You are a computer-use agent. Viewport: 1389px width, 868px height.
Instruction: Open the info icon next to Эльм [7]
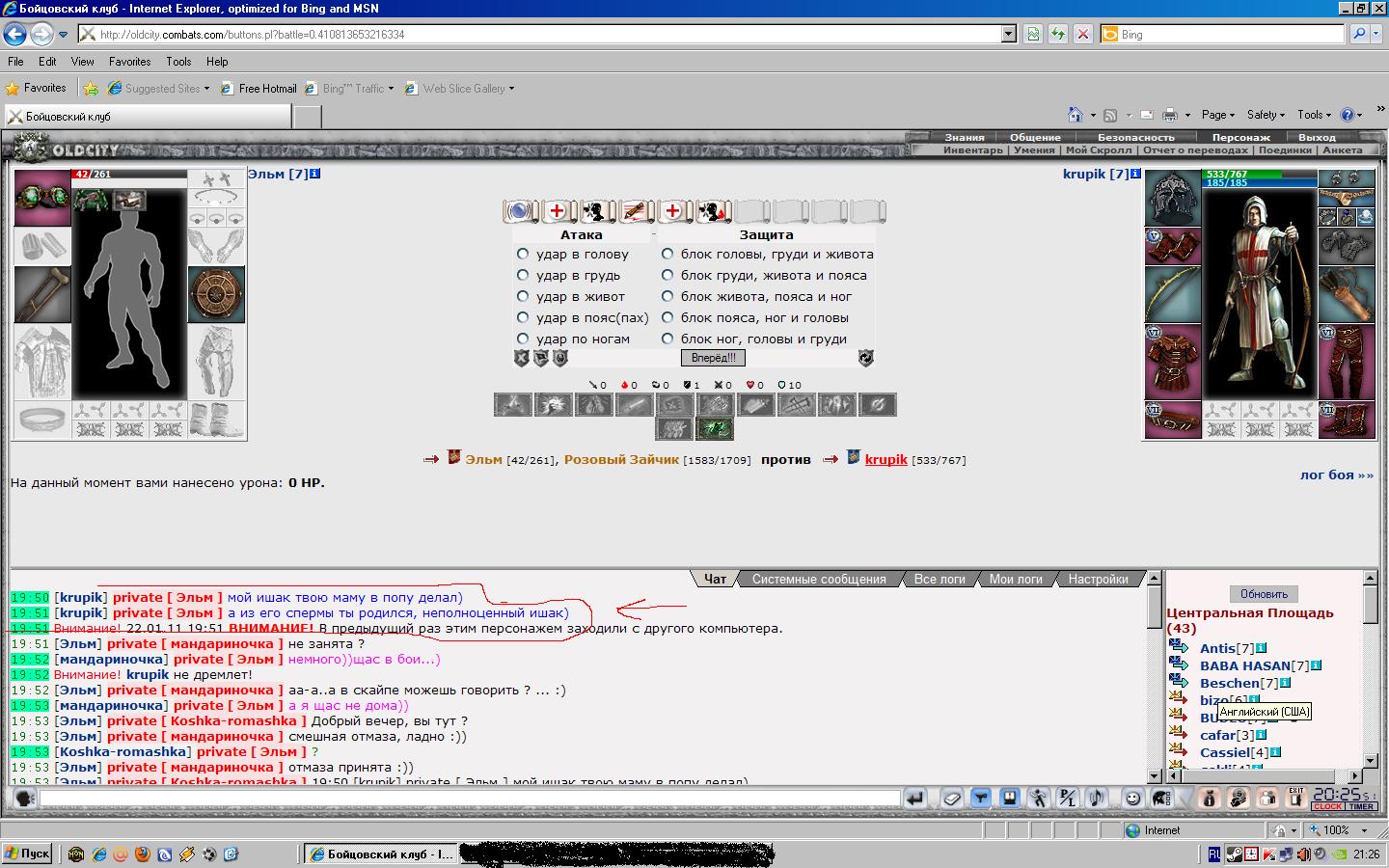315,175
